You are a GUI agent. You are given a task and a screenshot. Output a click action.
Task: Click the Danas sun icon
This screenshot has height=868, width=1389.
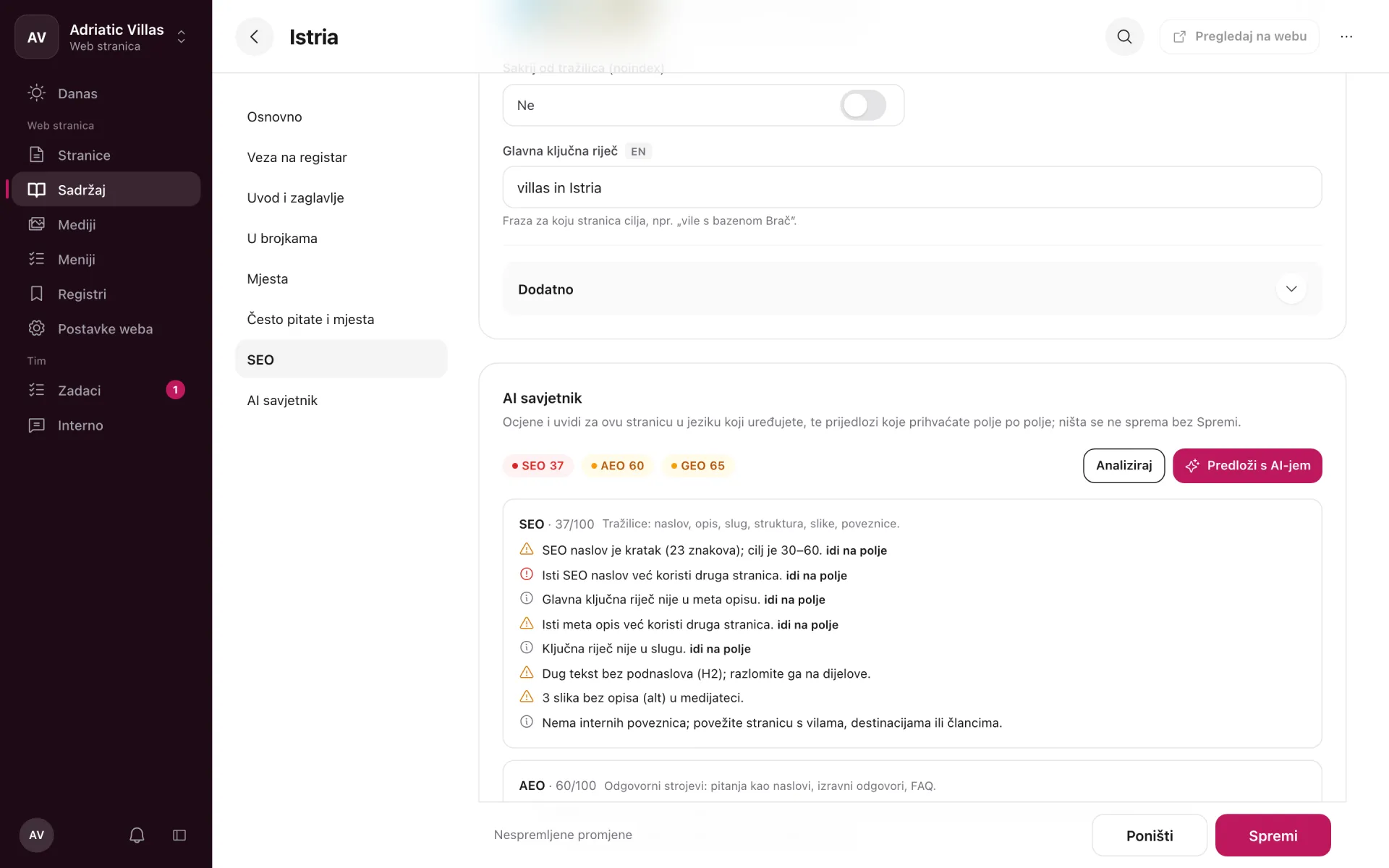coord(36,93)
